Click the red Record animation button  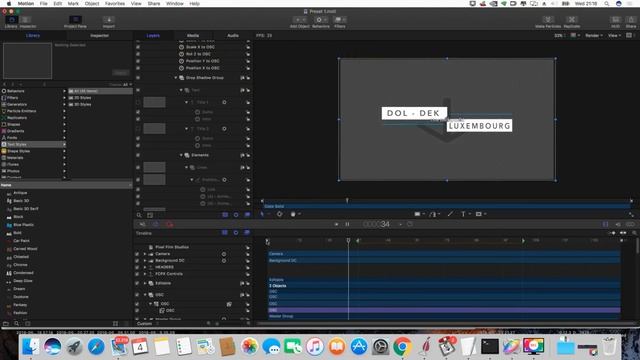pos(169,224)
